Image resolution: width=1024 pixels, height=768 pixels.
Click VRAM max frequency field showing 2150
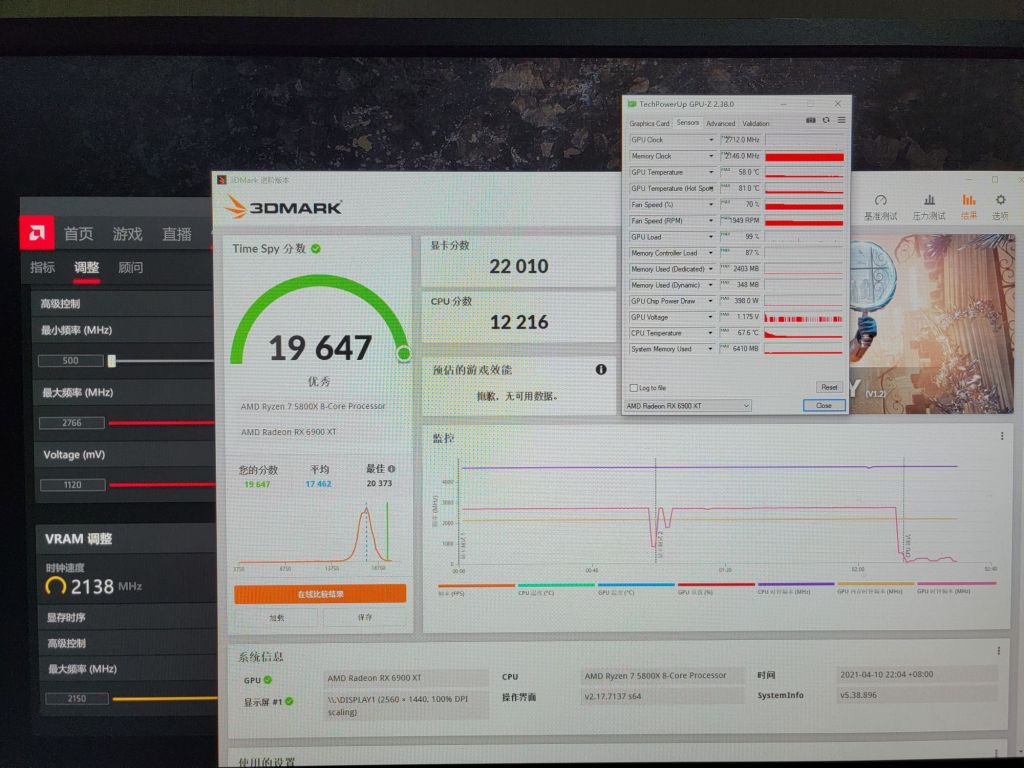[x=76, y=698]
